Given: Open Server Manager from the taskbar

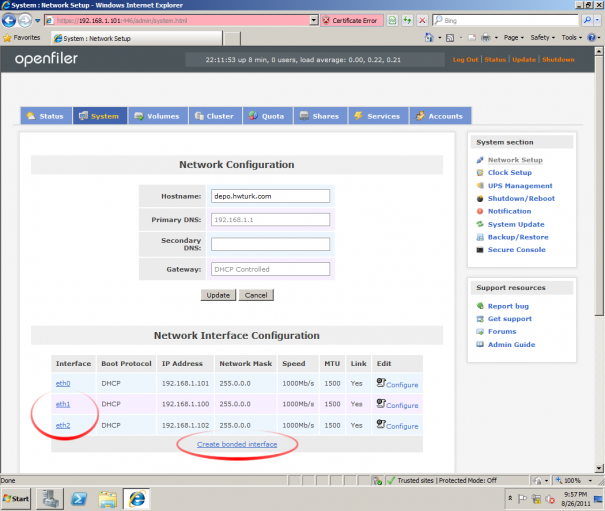Looking at the screenshot, I should (x=50, y=499).
